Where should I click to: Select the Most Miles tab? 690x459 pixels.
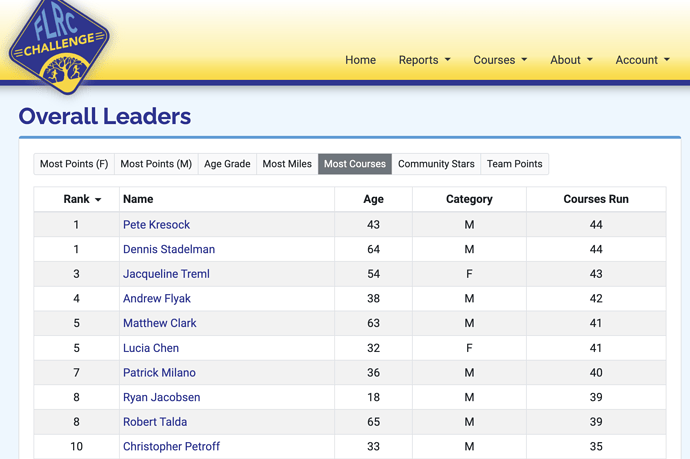click(x=287, y=164)
